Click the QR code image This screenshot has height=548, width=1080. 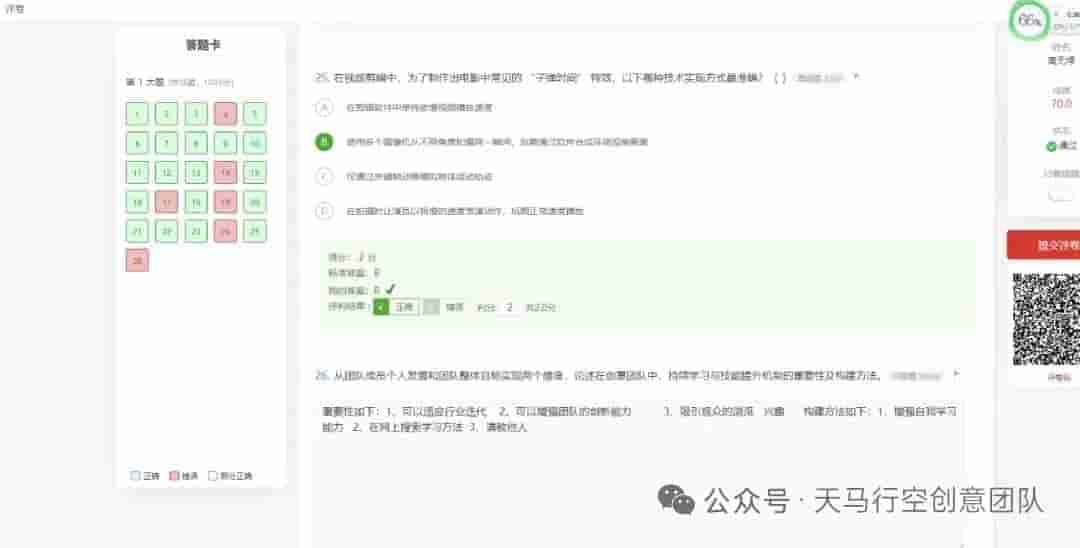(x=1046, y=319)
